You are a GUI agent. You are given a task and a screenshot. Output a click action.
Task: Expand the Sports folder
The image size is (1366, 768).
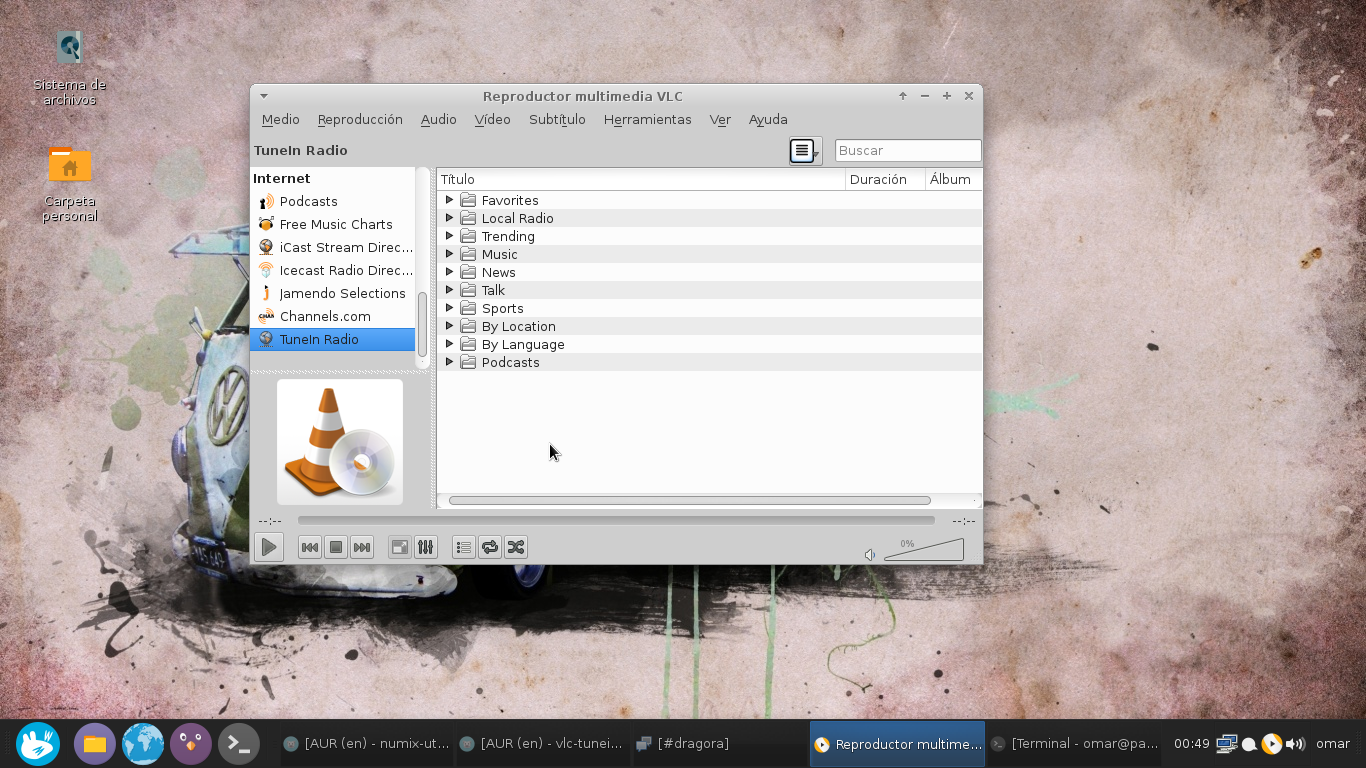[x=450, y=308]
